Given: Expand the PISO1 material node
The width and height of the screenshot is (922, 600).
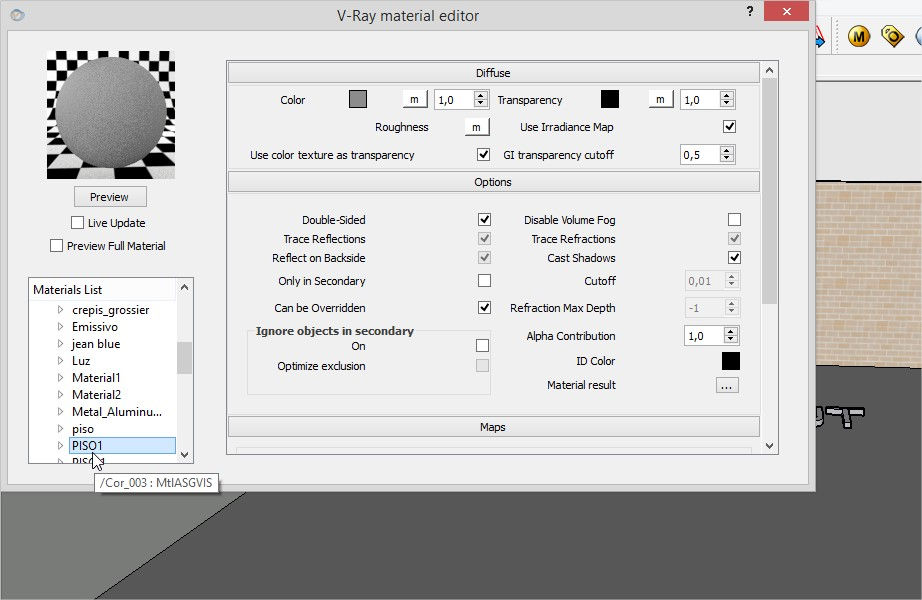Looking at the screenshot, I should pyautogui.click(x=60, y=446).
